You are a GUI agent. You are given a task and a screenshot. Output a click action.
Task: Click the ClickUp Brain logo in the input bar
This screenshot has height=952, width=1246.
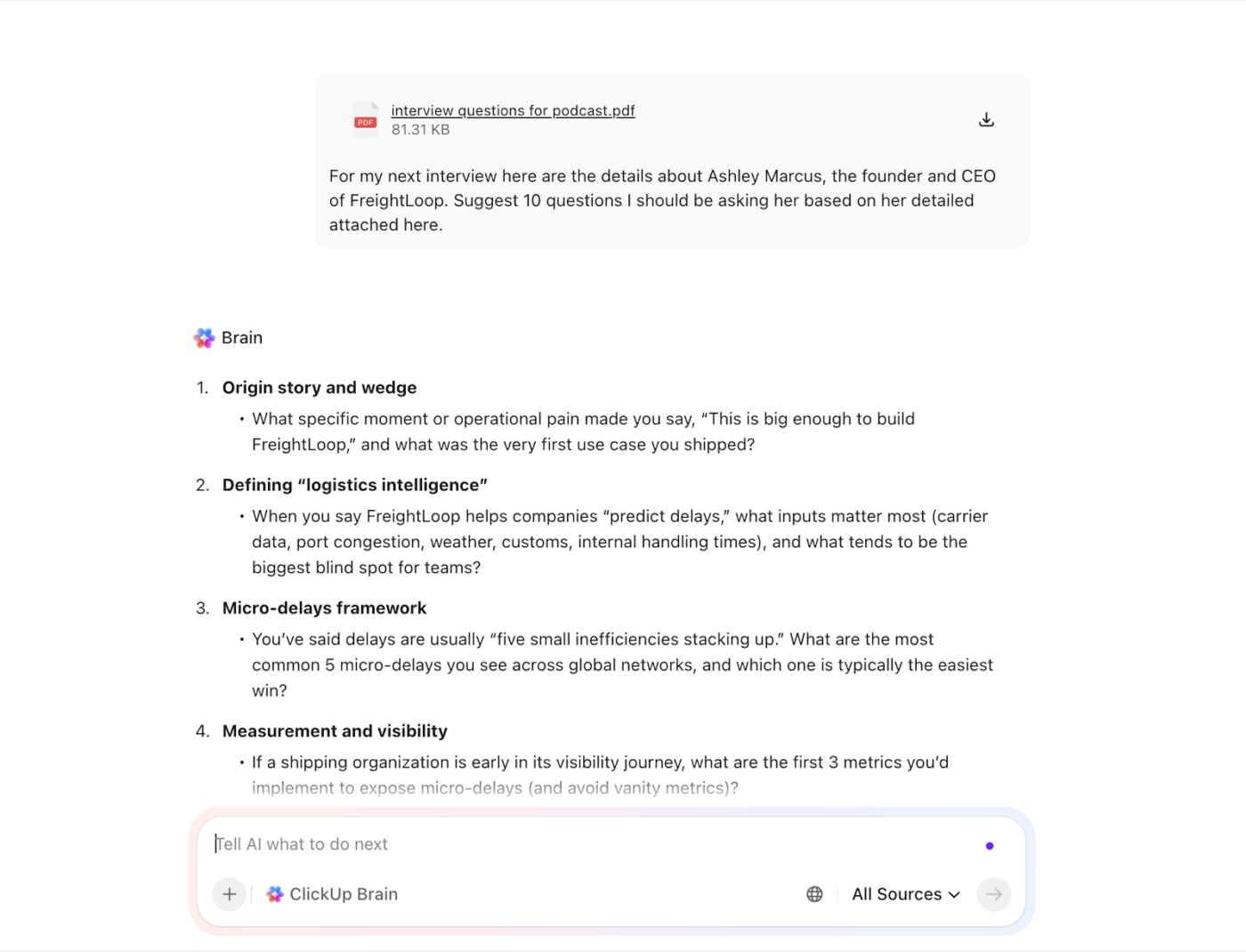276,894
